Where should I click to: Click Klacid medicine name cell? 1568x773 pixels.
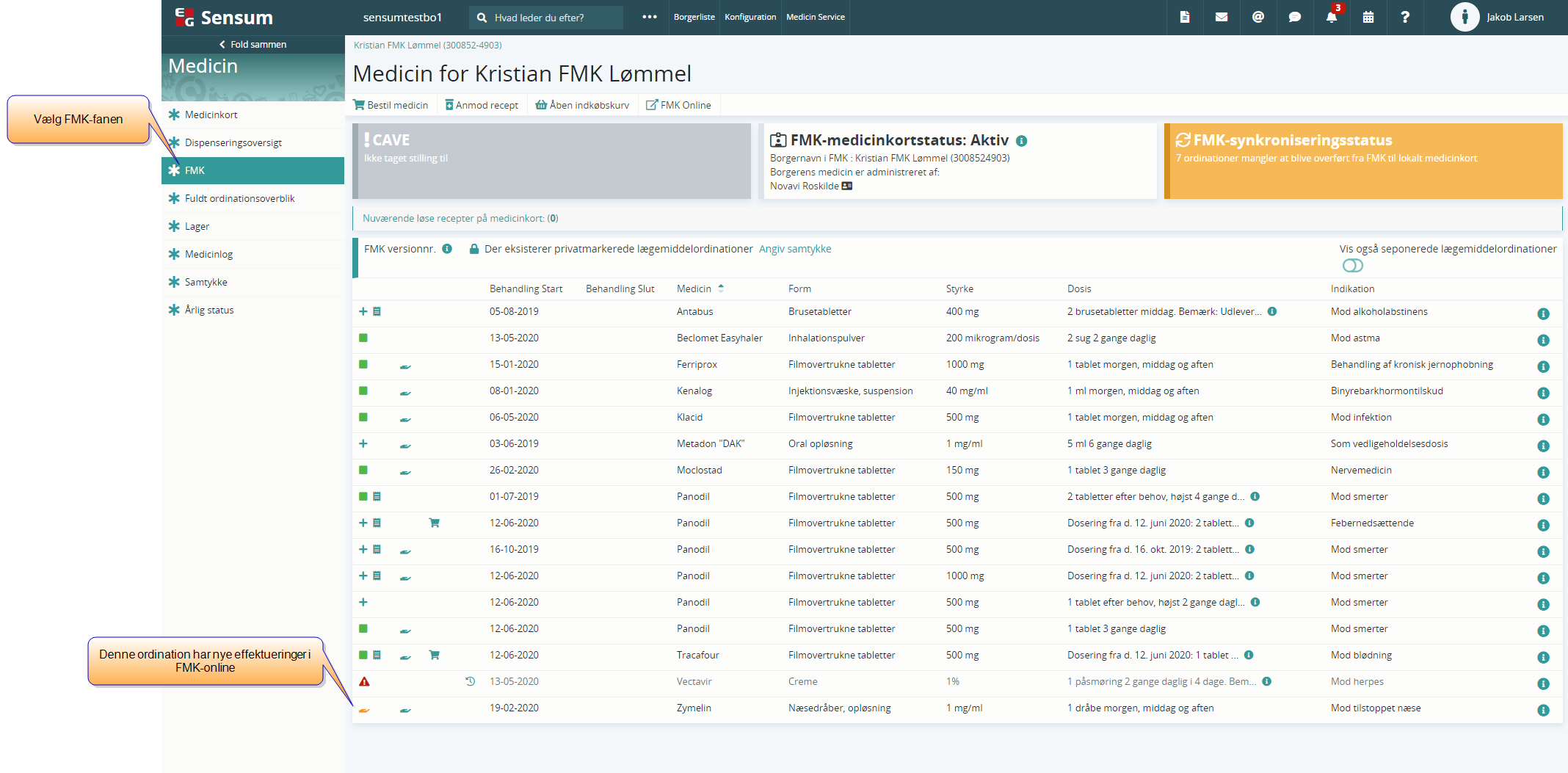[689, 417]
